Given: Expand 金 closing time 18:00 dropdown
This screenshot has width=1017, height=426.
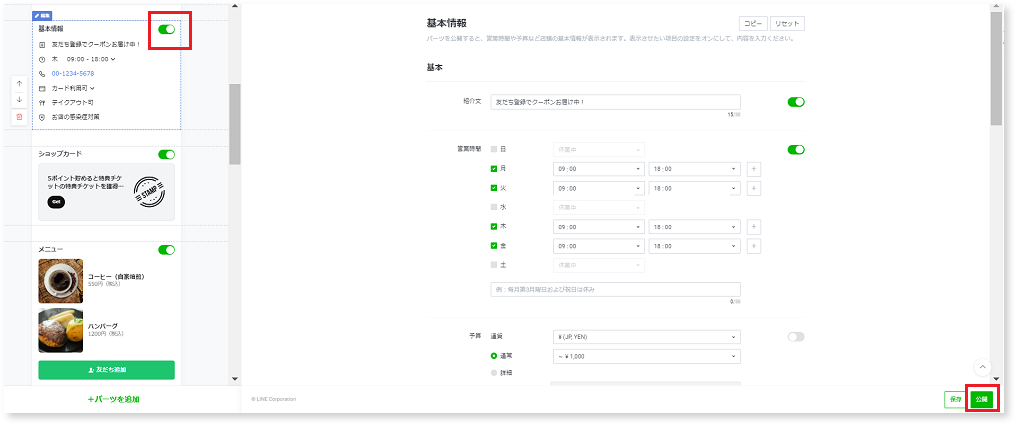Looking at the screenshot, I should (693, 245).
